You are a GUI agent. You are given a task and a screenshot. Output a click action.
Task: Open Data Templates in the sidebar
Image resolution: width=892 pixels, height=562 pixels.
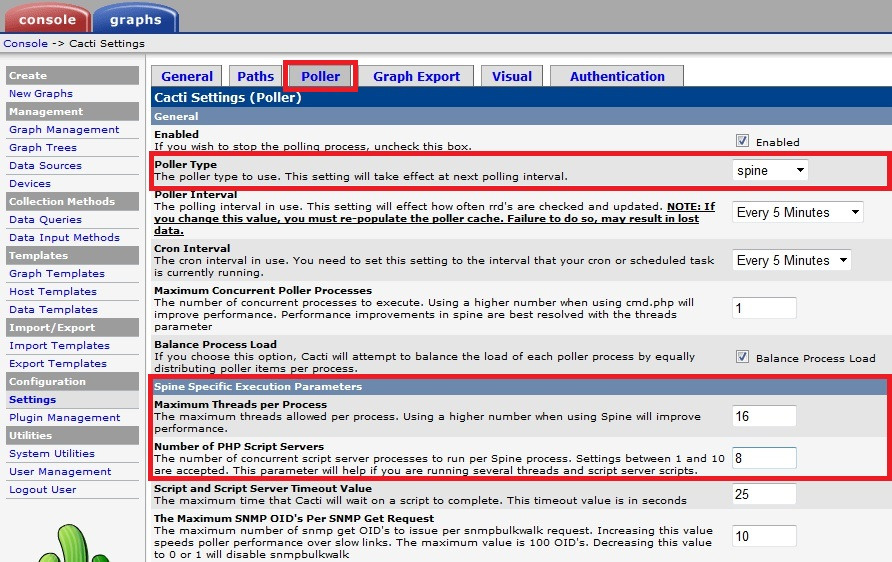click(x=53, y=309)
